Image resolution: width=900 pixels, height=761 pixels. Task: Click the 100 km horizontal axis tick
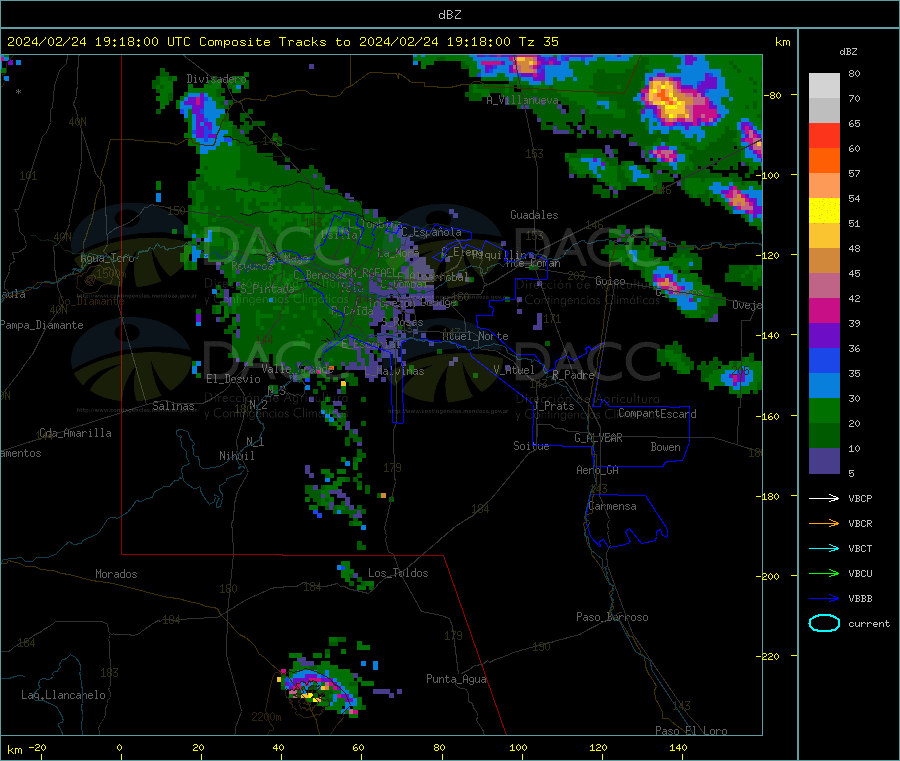[518, 747]
